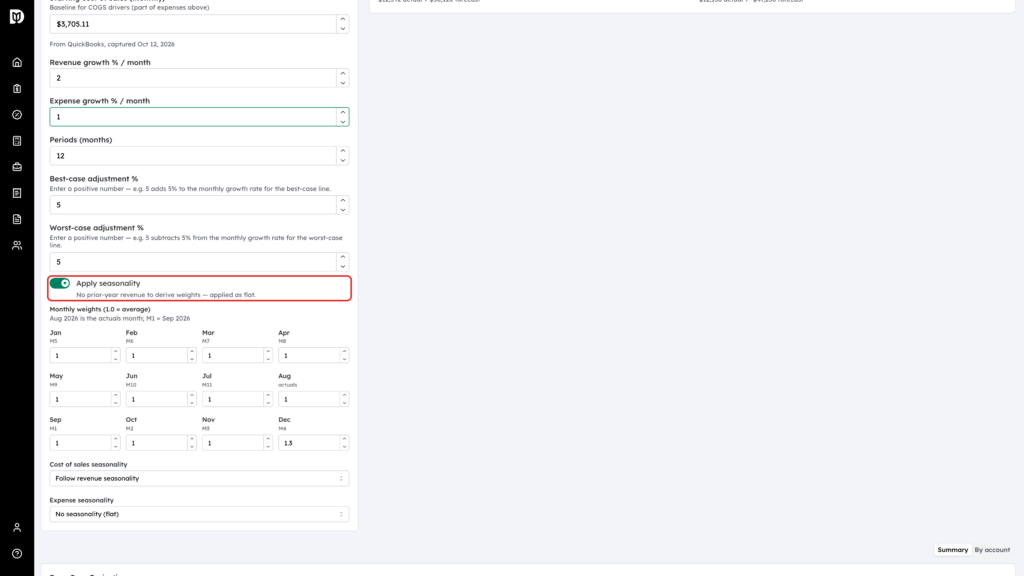The width and height of the screenshot is (1024, 576).
Task: Increase the Dec weight with up arrow
Action: click(x=344, y=439)
